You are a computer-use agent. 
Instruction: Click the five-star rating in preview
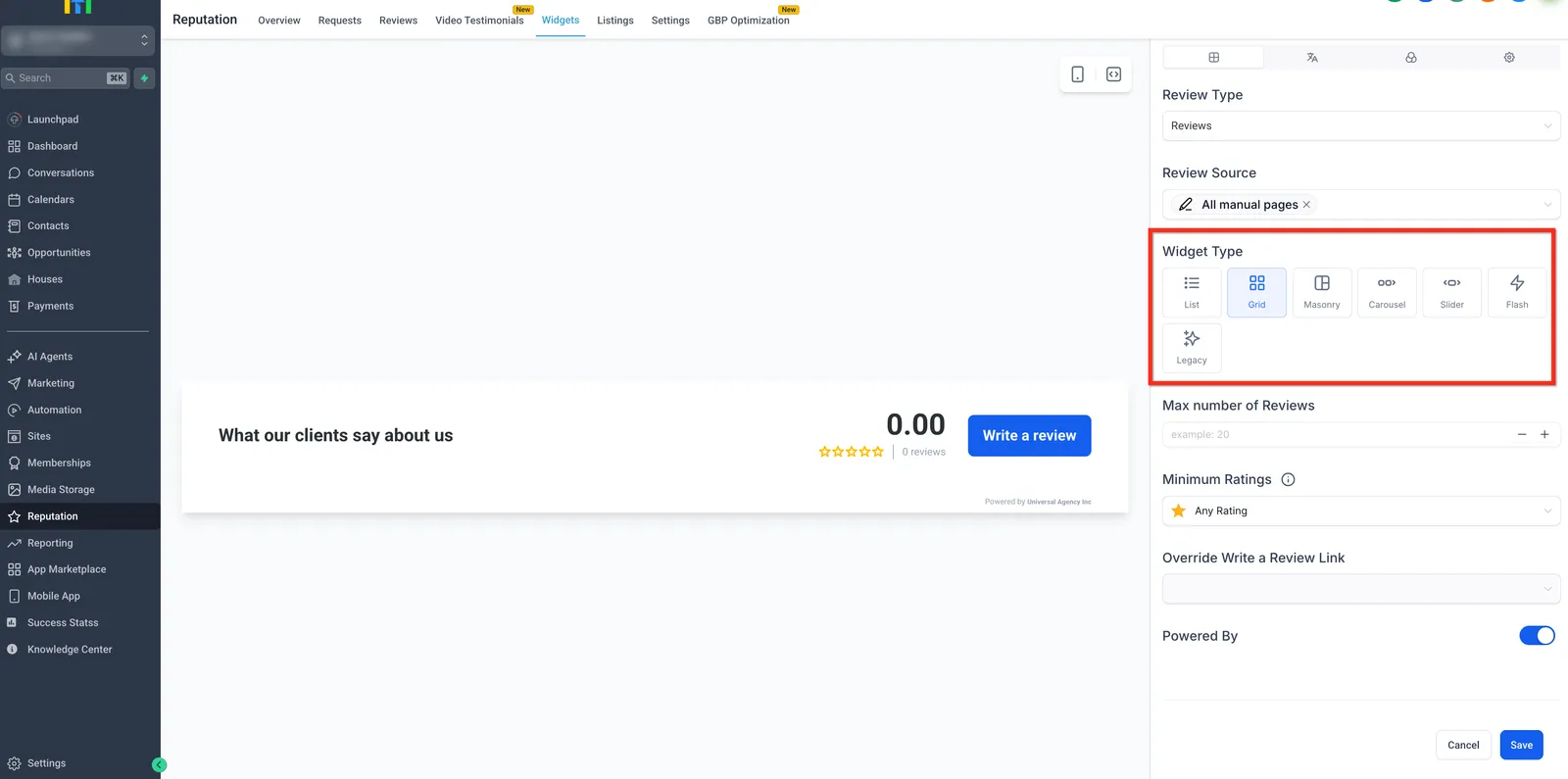(852, 452)
